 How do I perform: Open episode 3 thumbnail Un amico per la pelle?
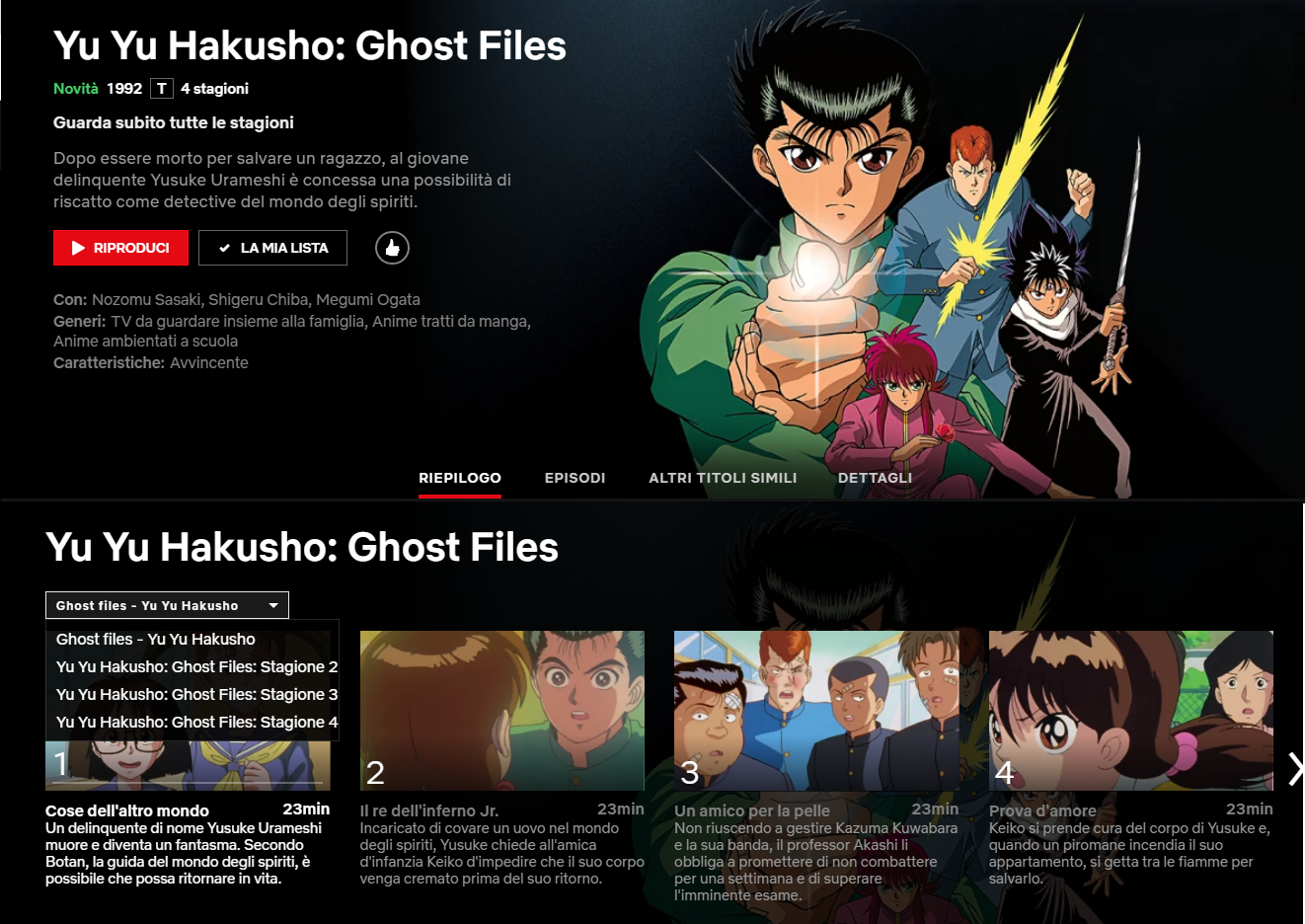816,711
